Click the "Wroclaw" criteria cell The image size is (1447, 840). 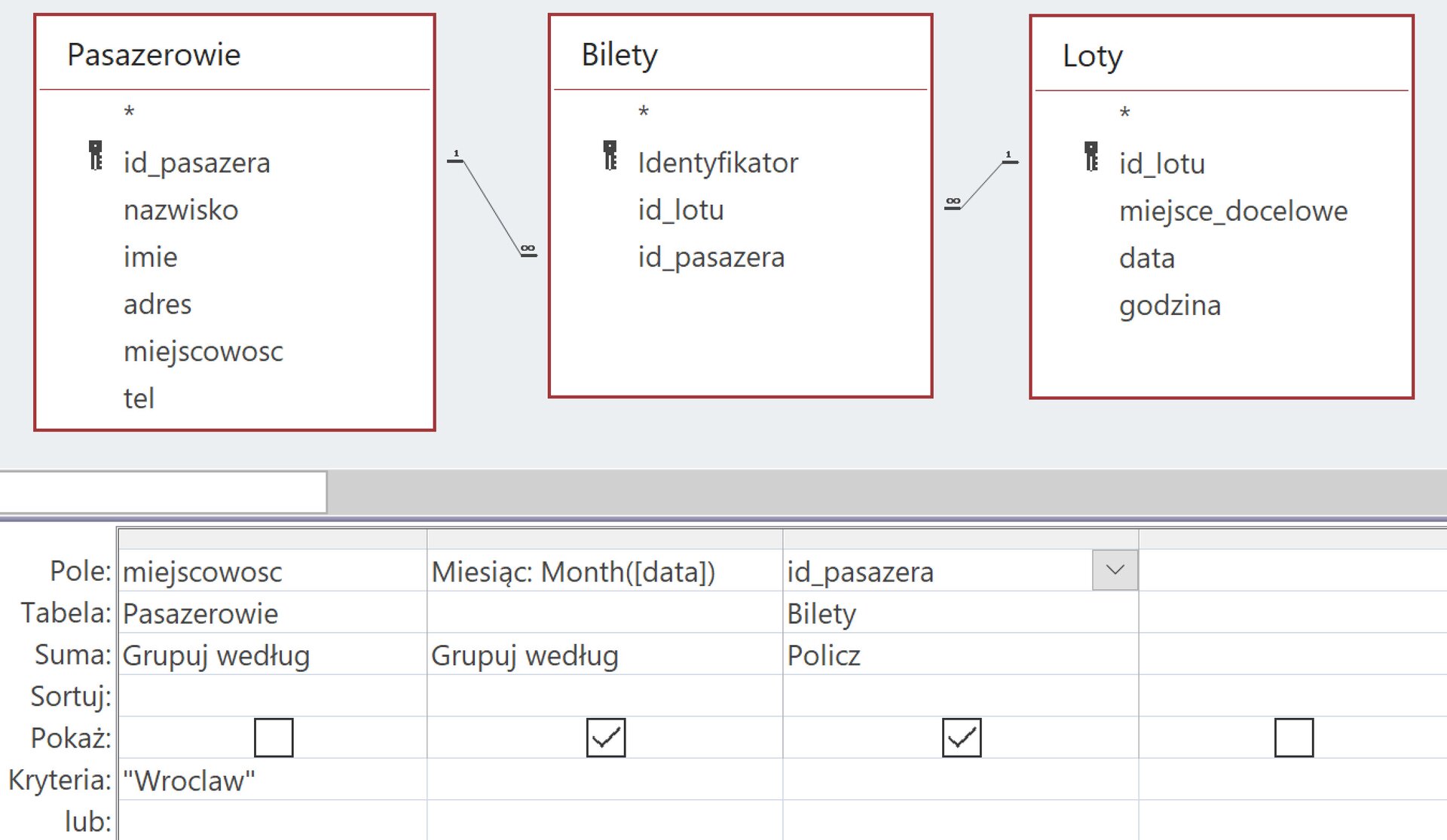click(188, 780)
